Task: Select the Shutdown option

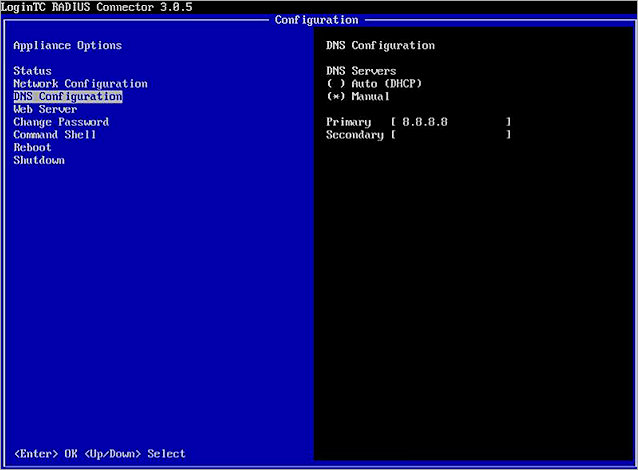Action: point(39,160)
